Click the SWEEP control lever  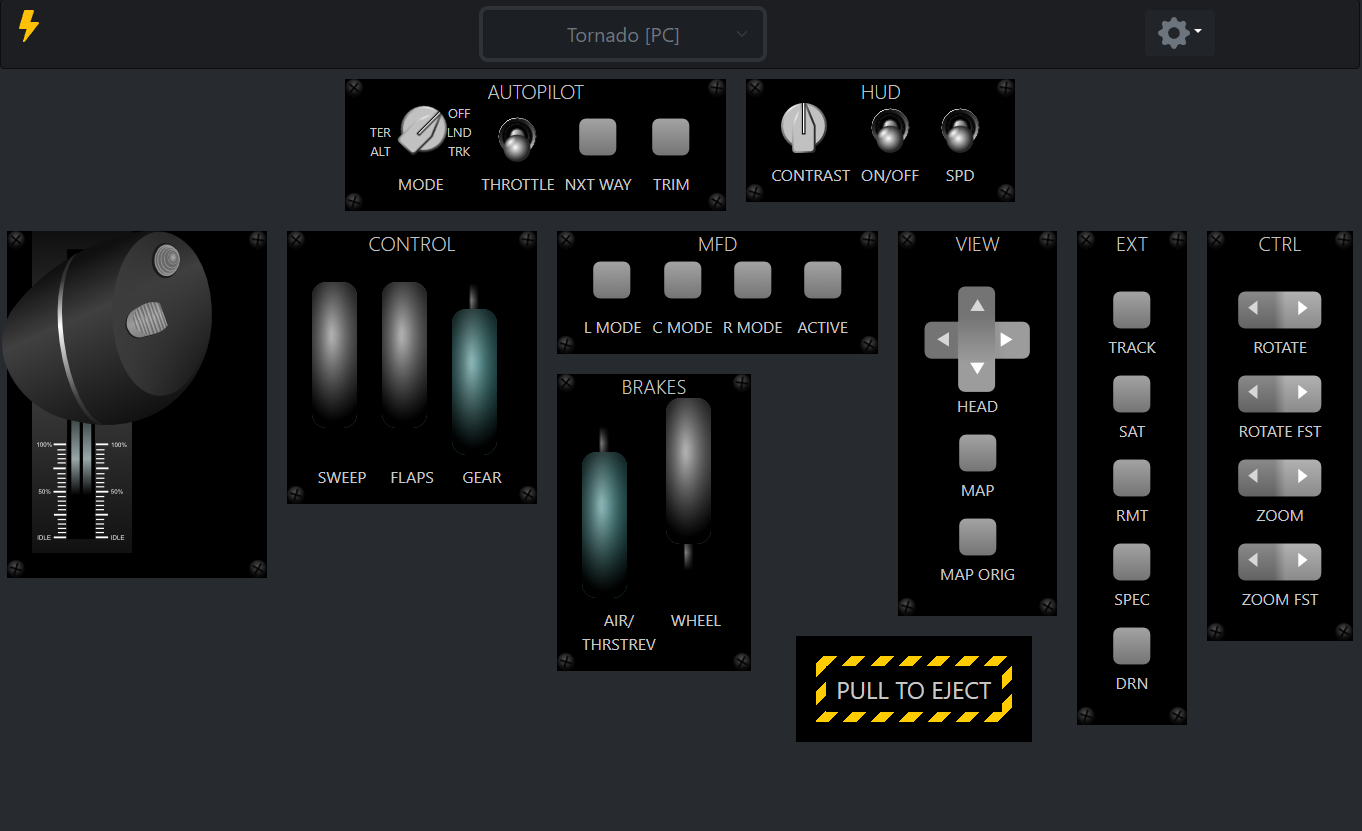(334, 354)
